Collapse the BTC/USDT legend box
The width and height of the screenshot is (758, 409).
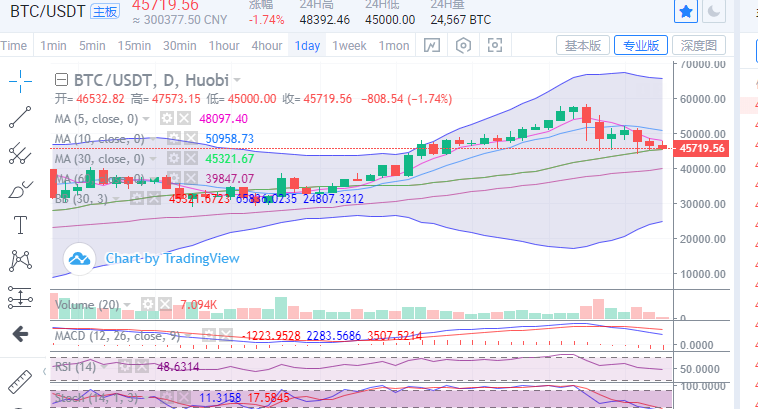pos(61,80)
